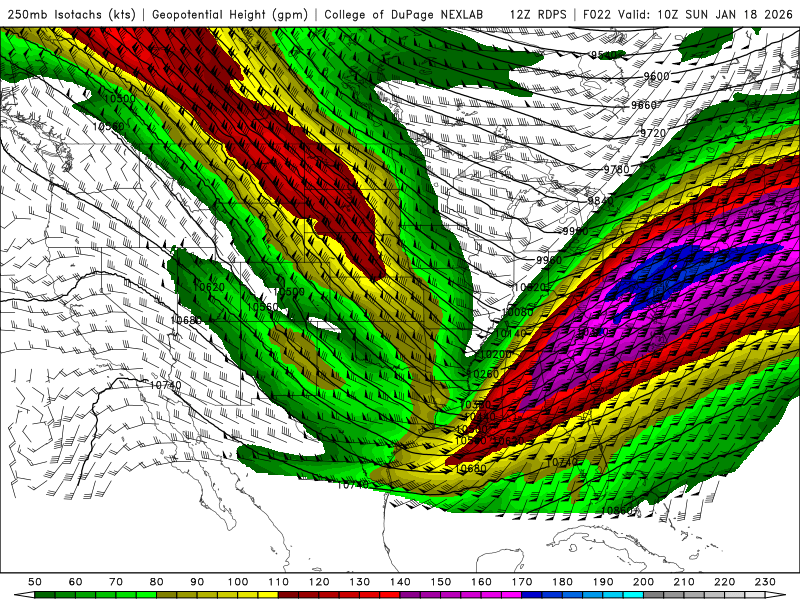Select the cyan swatch ending at 200
800x600 pixels.
pos(633,595)
